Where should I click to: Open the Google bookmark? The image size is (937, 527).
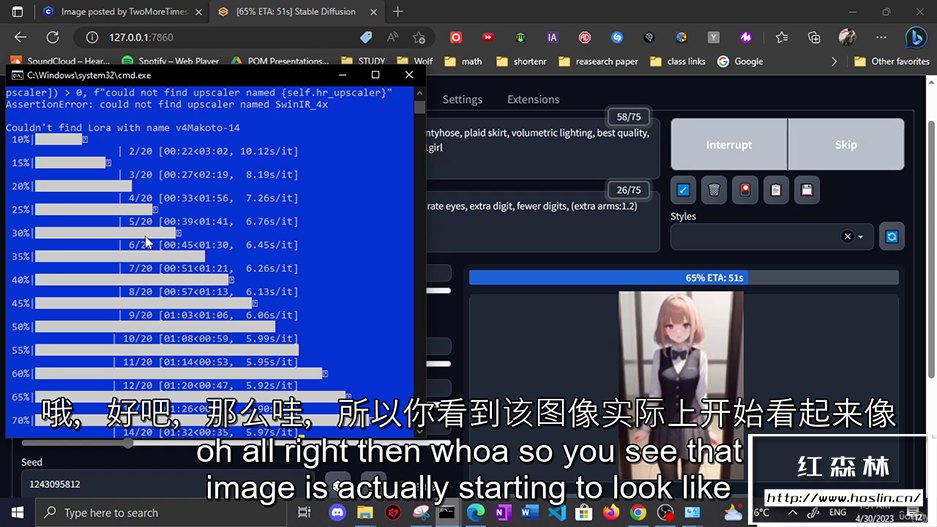pyautogui.click(x=740, y=61)
